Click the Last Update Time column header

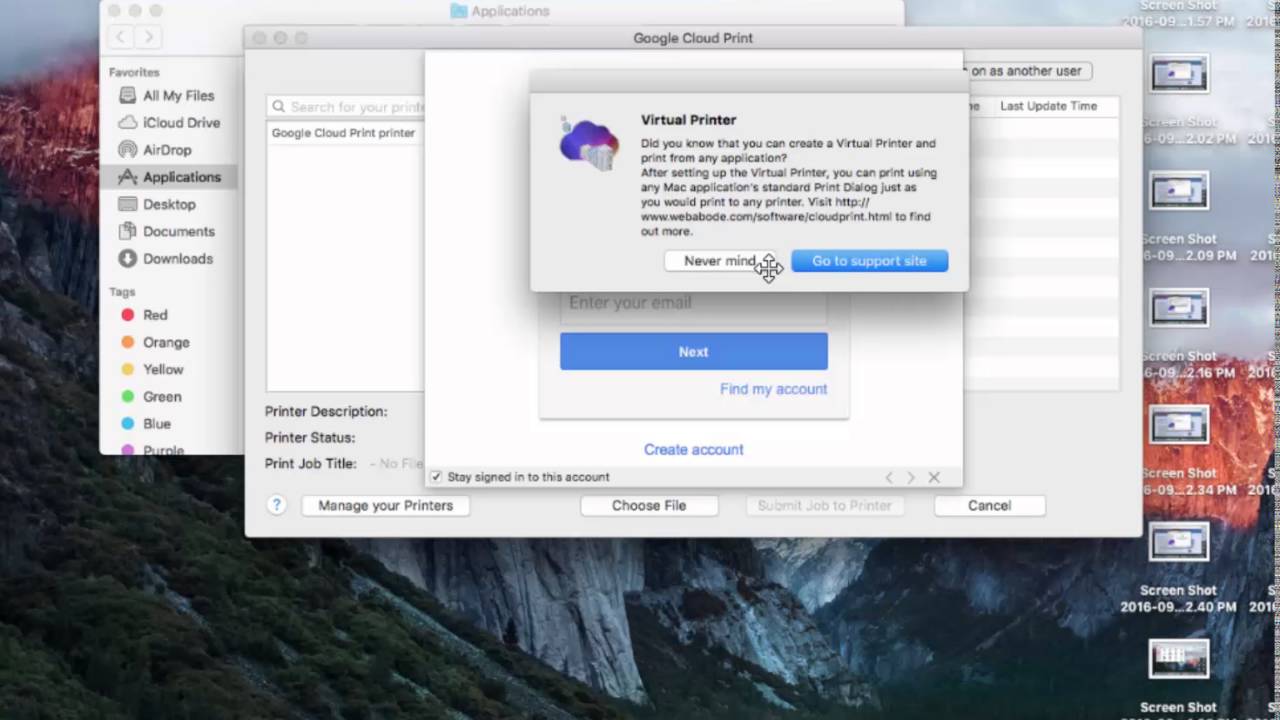click(x=1048, y=106)
